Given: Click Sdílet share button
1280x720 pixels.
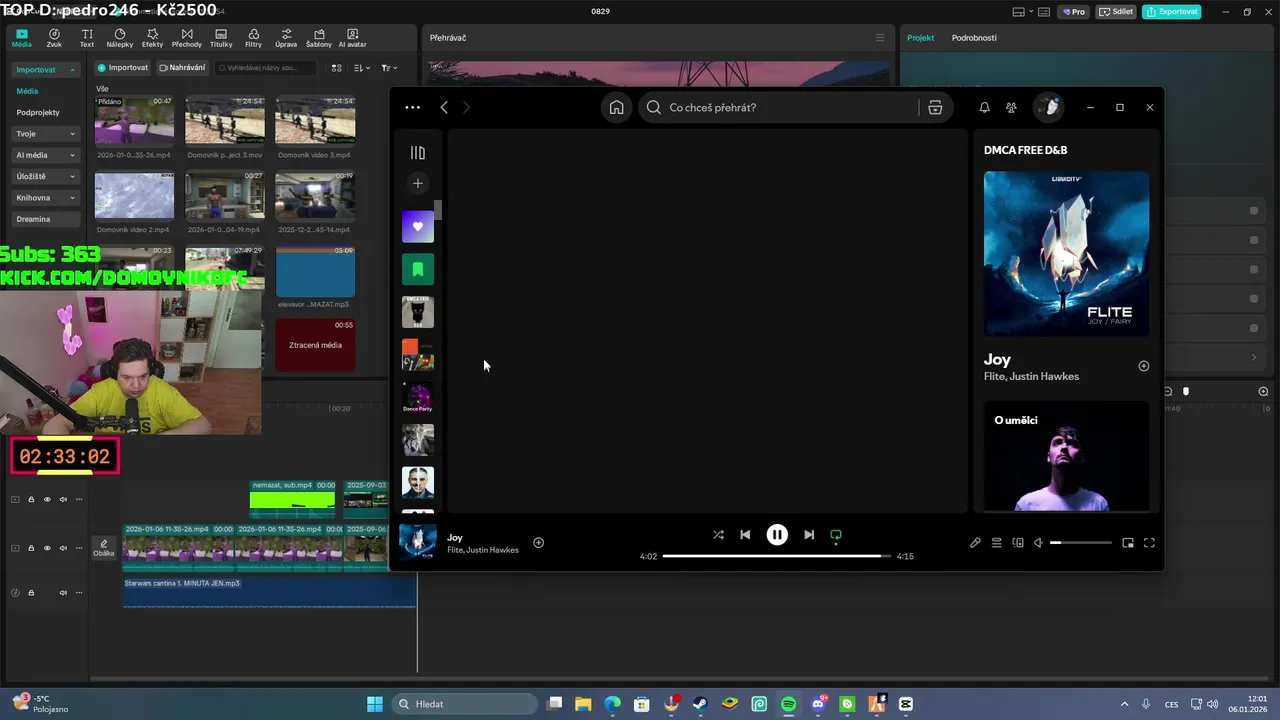Looking at the screenshot, I should (1116, 12).
